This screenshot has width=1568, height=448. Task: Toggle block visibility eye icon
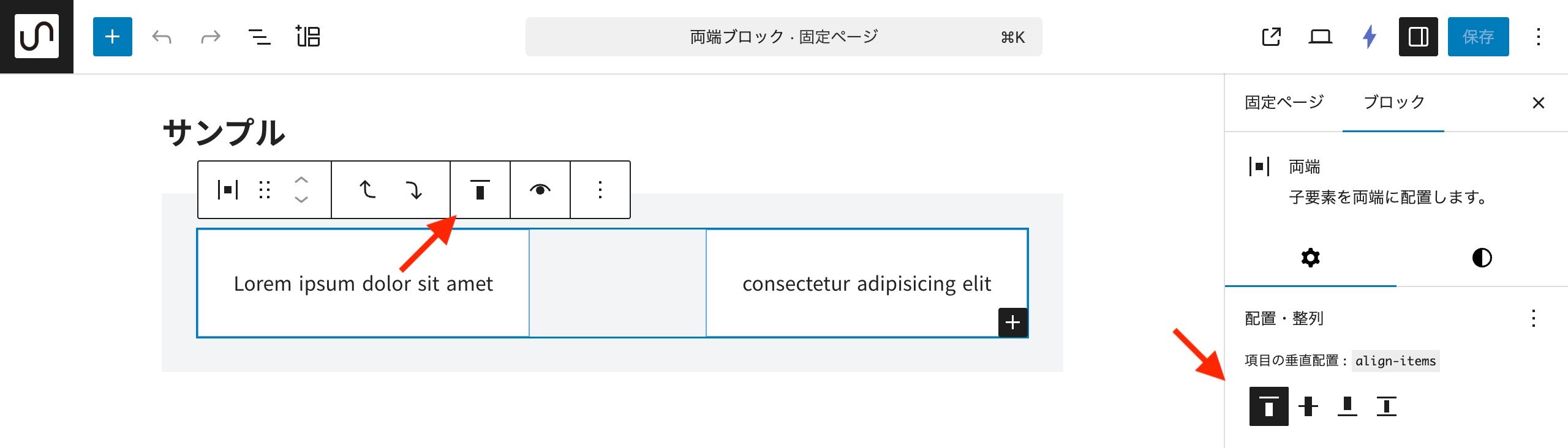[x=540, y=190]
